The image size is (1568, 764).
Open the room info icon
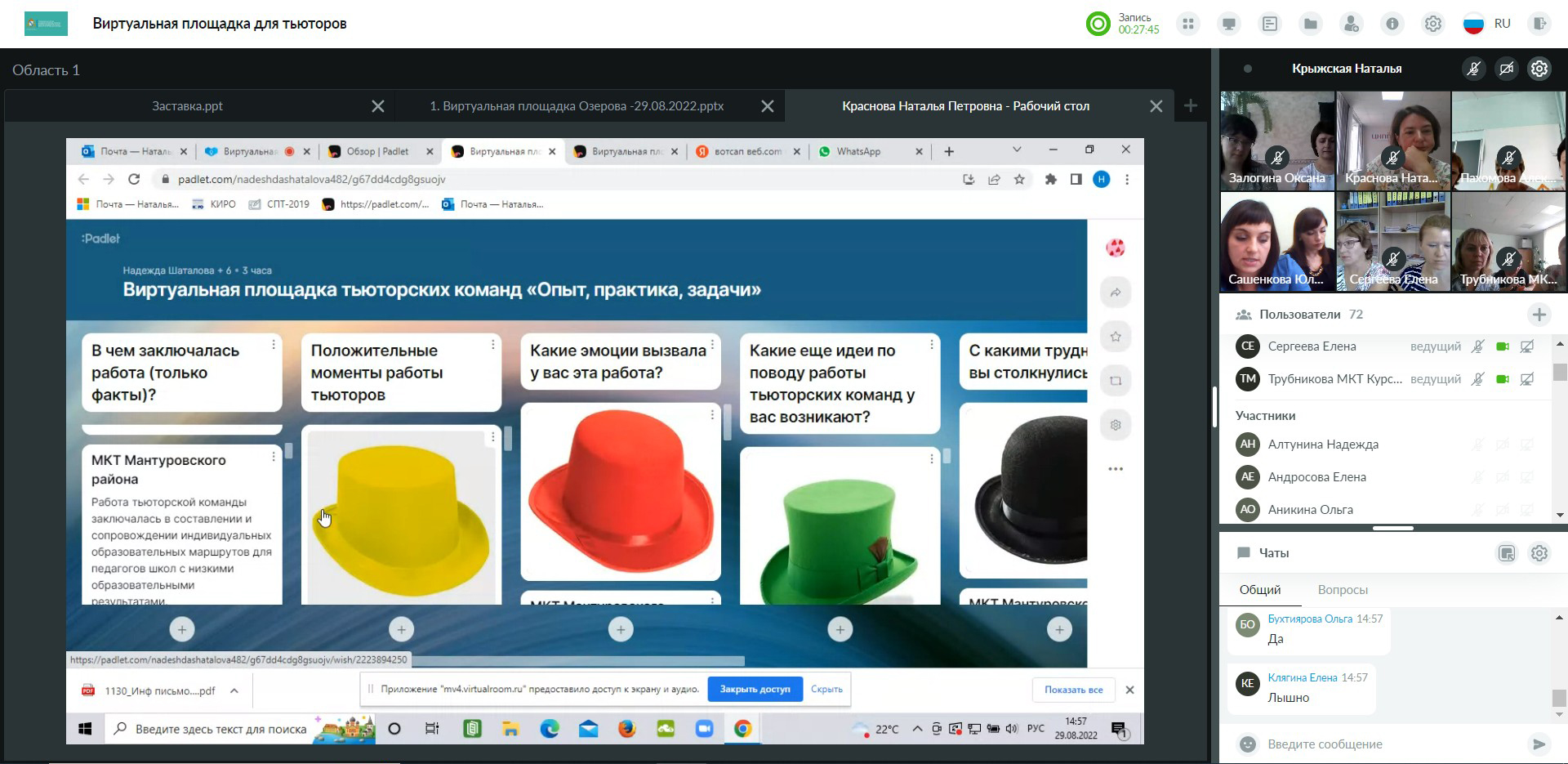point(1392,24)
